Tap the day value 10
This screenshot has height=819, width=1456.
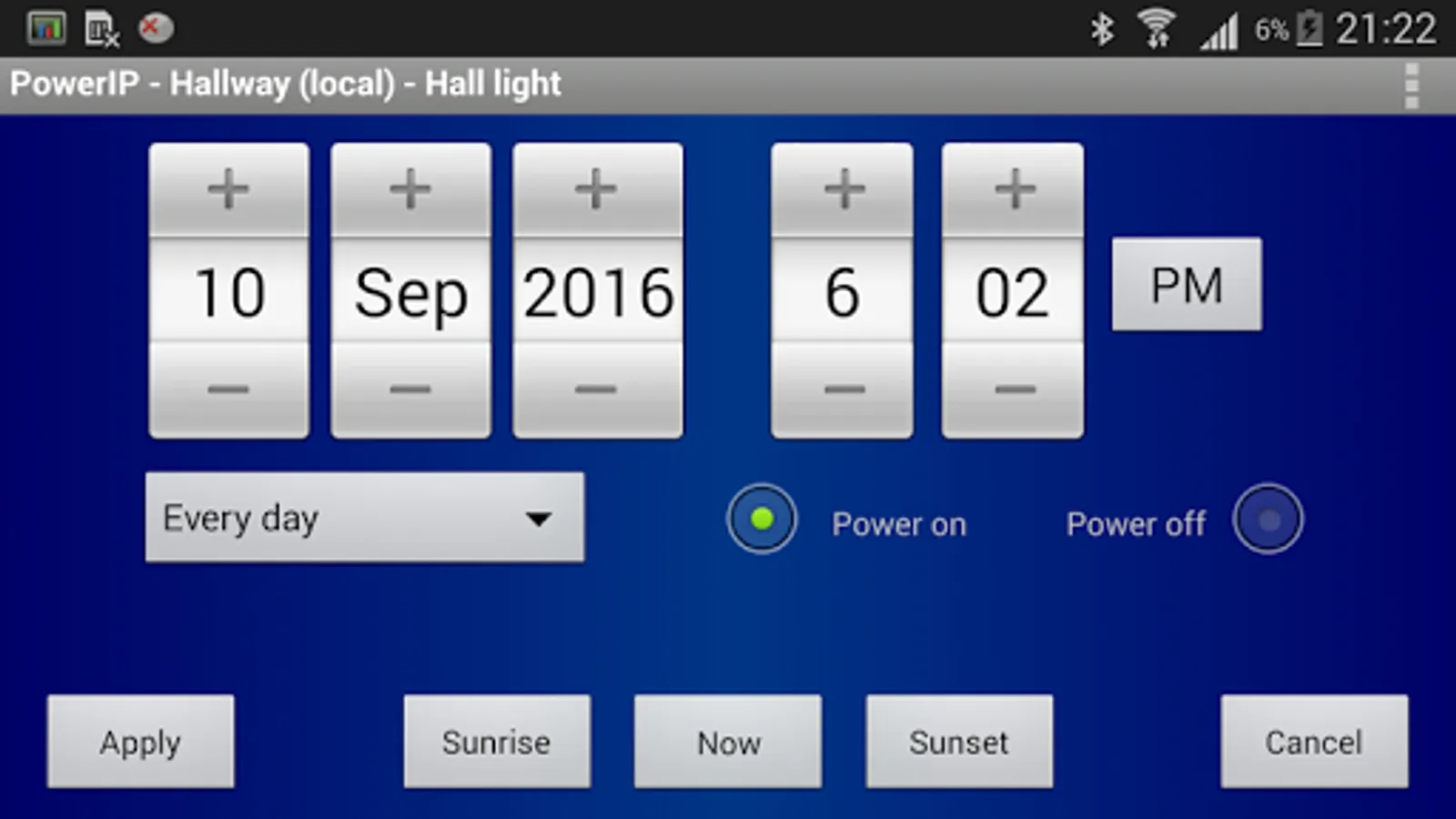click(228, 291)
